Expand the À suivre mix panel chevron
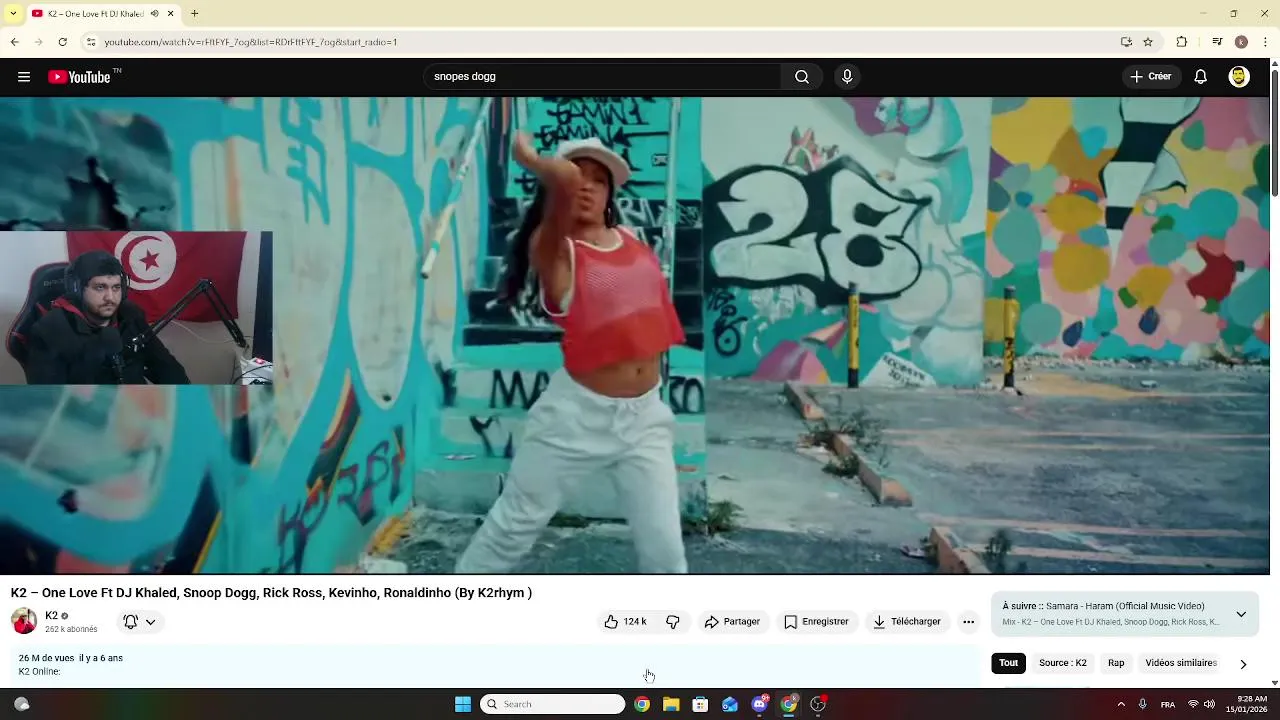The height and width of the screenshot is (720, 1280). tap(1241, 614)
